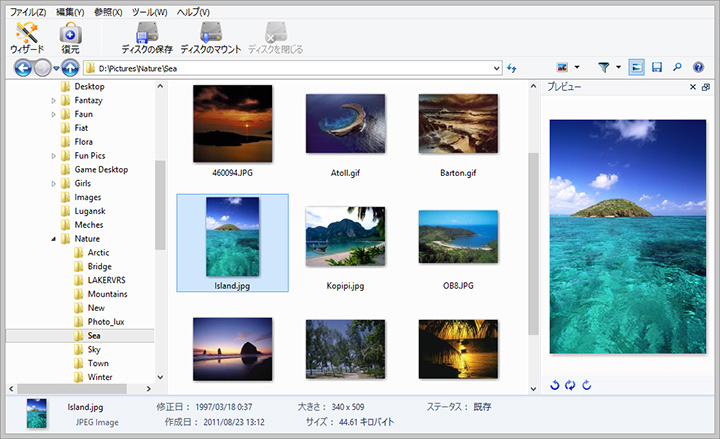Viewport: 720px width, 439px height.
Task: Click the filter funnel icon
Action: tap(604, 68)
